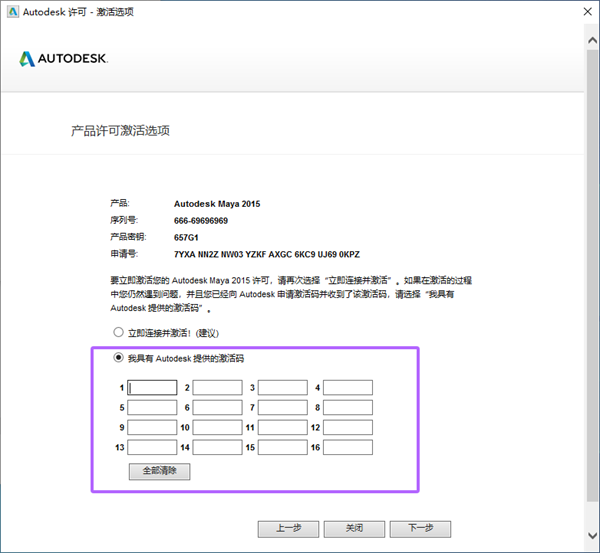The image size is (600, 553).
Task: Click activation code field 8
Action: click(x=347, y=408)
